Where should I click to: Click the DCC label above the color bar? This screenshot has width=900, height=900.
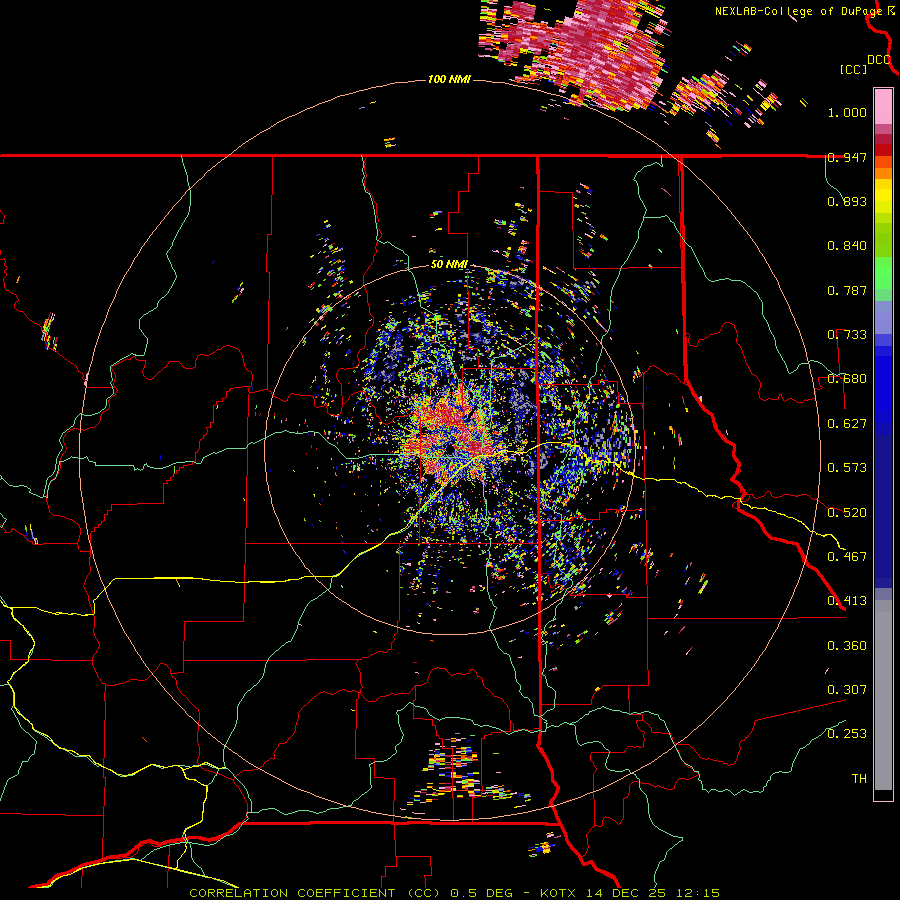(878, 60)
